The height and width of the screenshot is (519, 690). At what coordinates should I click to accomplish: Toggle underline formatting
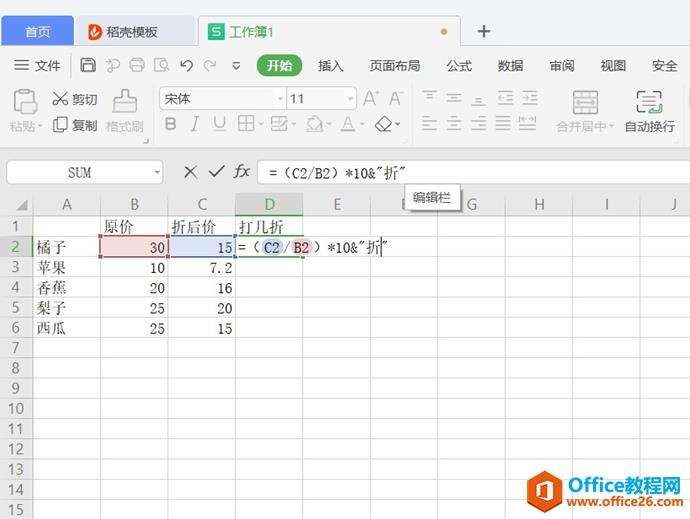pyautogui.click(x=219, y=125)
